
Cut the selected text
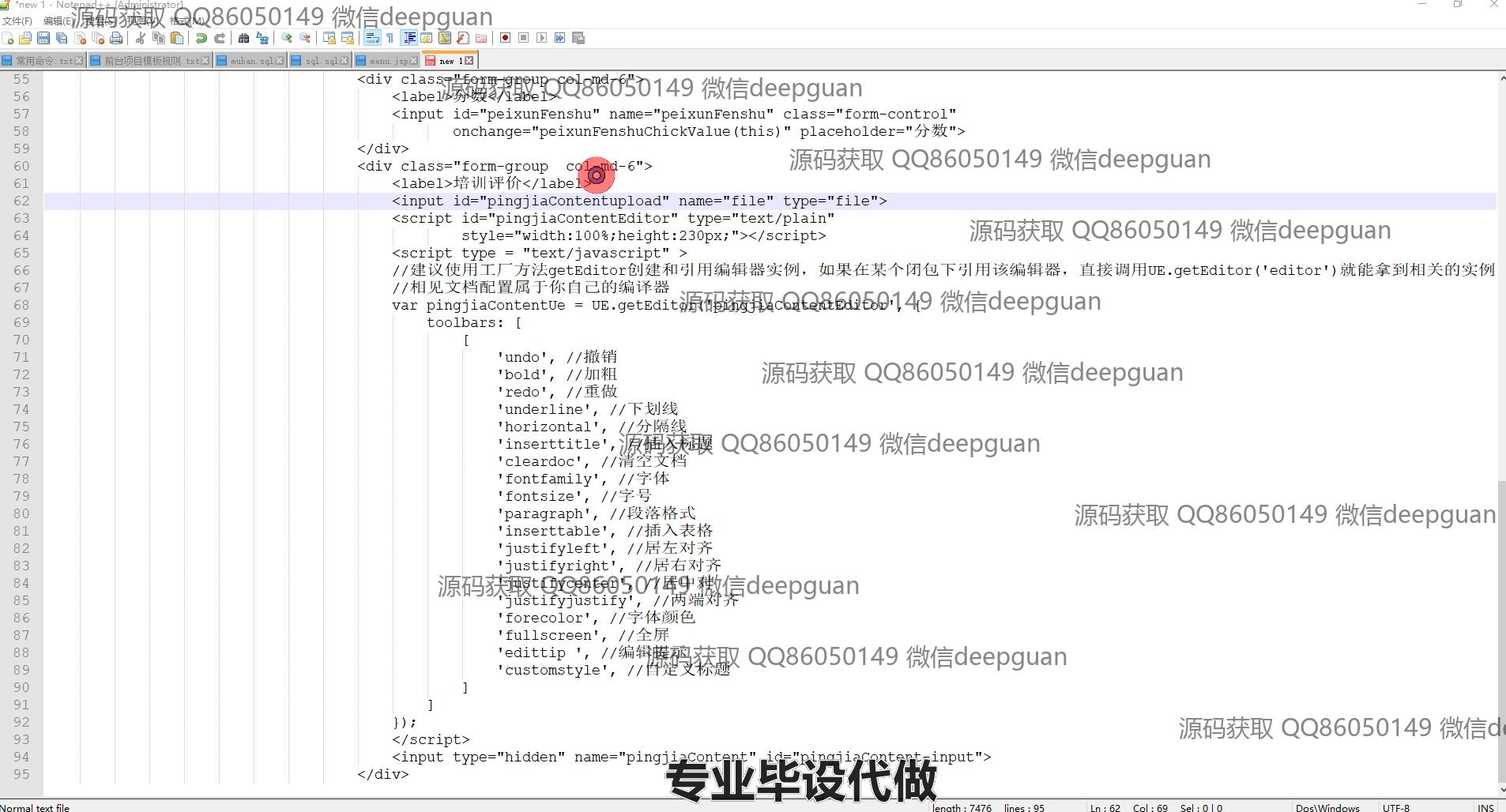140,38
